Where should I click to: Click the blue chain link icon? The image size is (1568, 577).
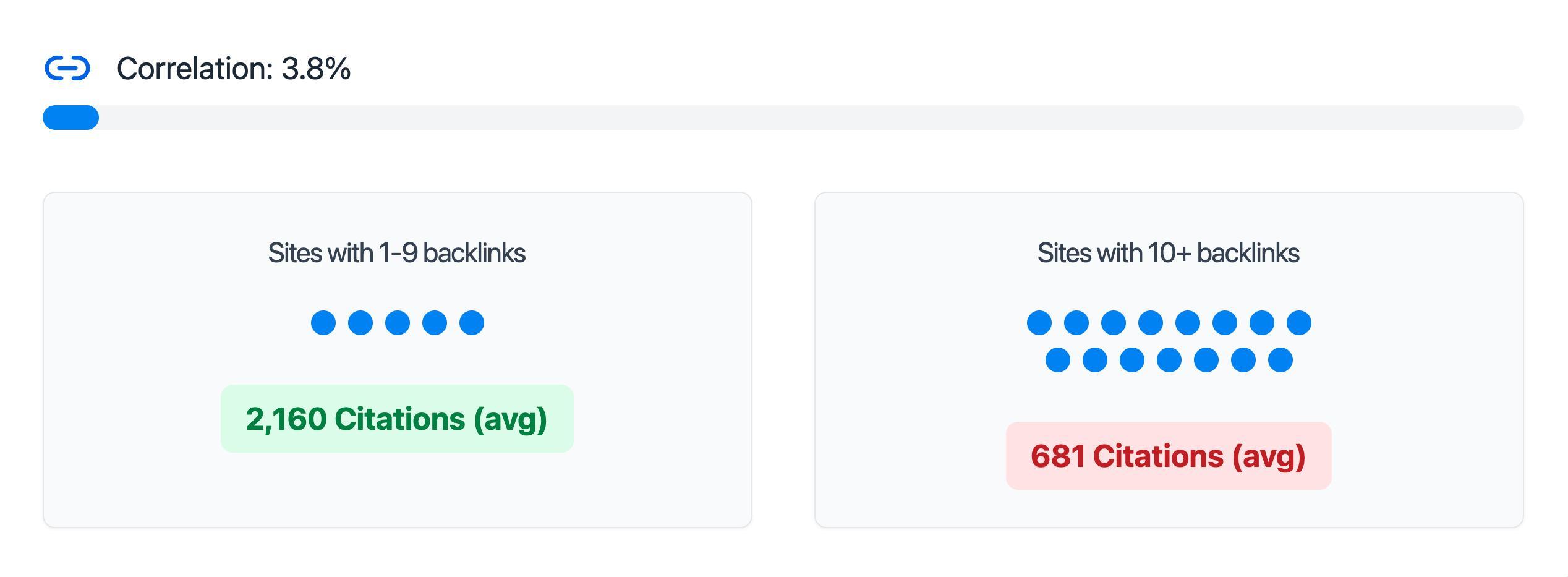(67, 68)
